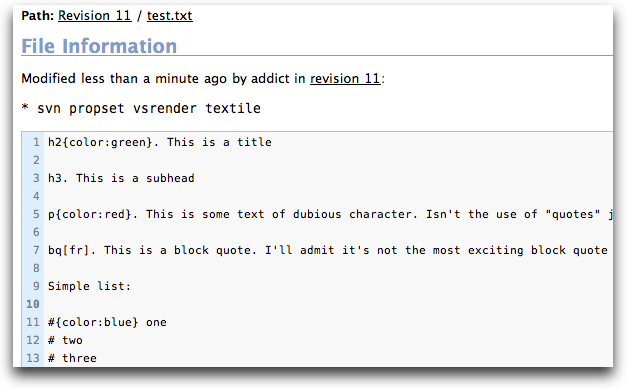Screen dimensions: 627x389
Task: Follow the revision 11 link in modified line
Action: (345, 78)
